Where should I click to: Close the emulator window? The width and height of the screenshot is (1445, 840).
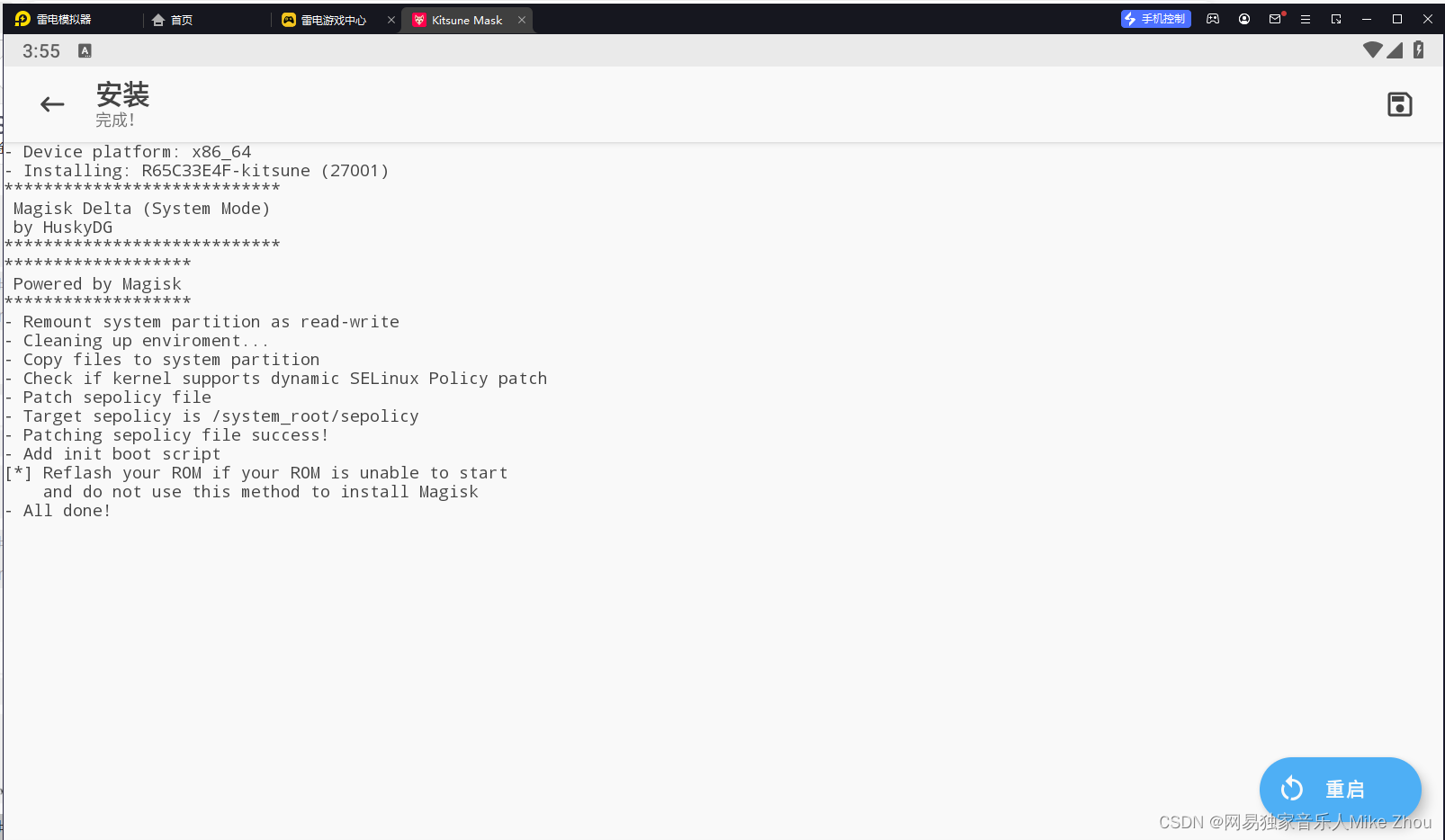(x=1428, y=19)
